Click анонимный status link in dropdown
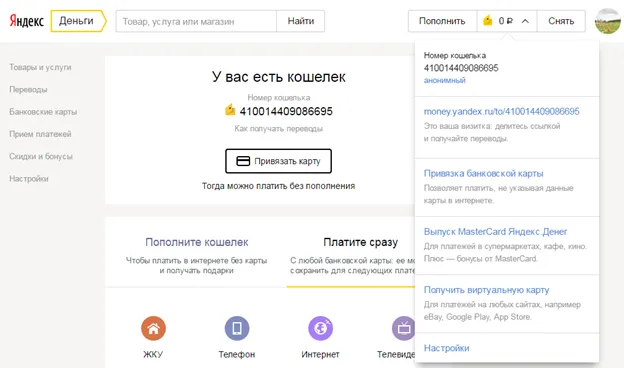This screenshot has width=624, height=368. [x=445, y=80]
